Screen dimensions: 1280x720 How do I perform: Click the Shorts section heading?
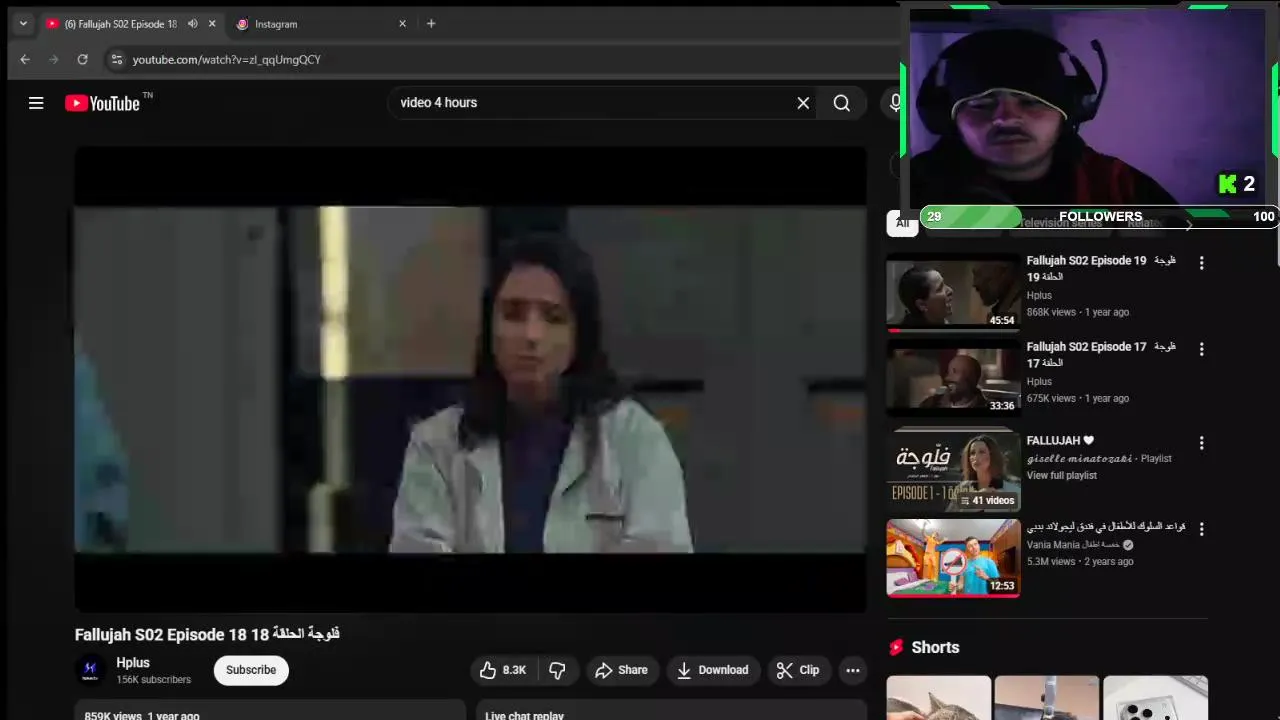935,647
